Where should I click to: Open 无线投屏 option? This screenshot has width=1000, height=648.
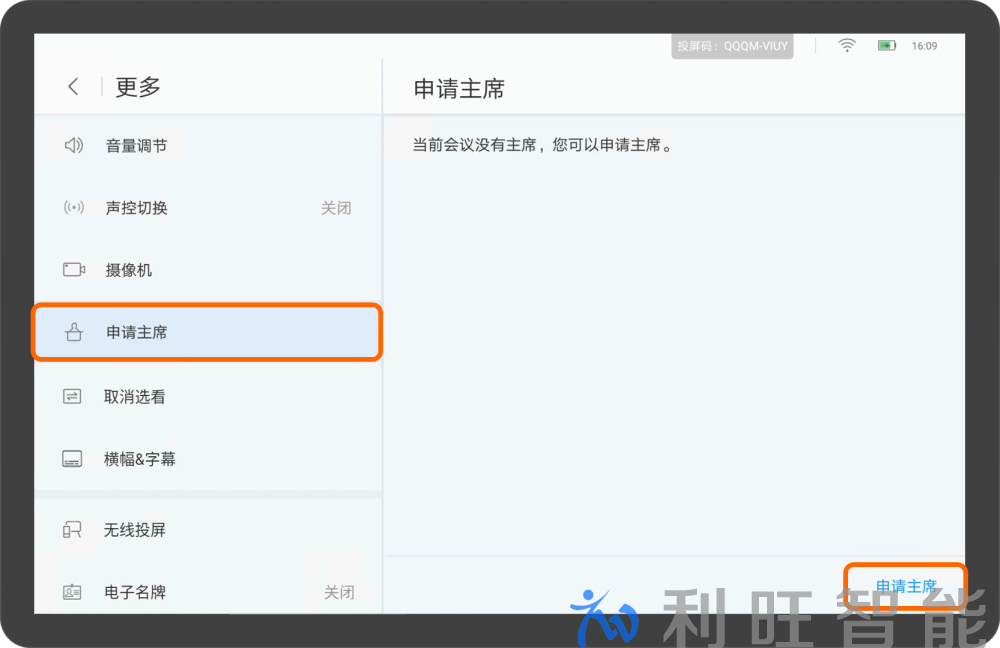[x=208, y=529]
